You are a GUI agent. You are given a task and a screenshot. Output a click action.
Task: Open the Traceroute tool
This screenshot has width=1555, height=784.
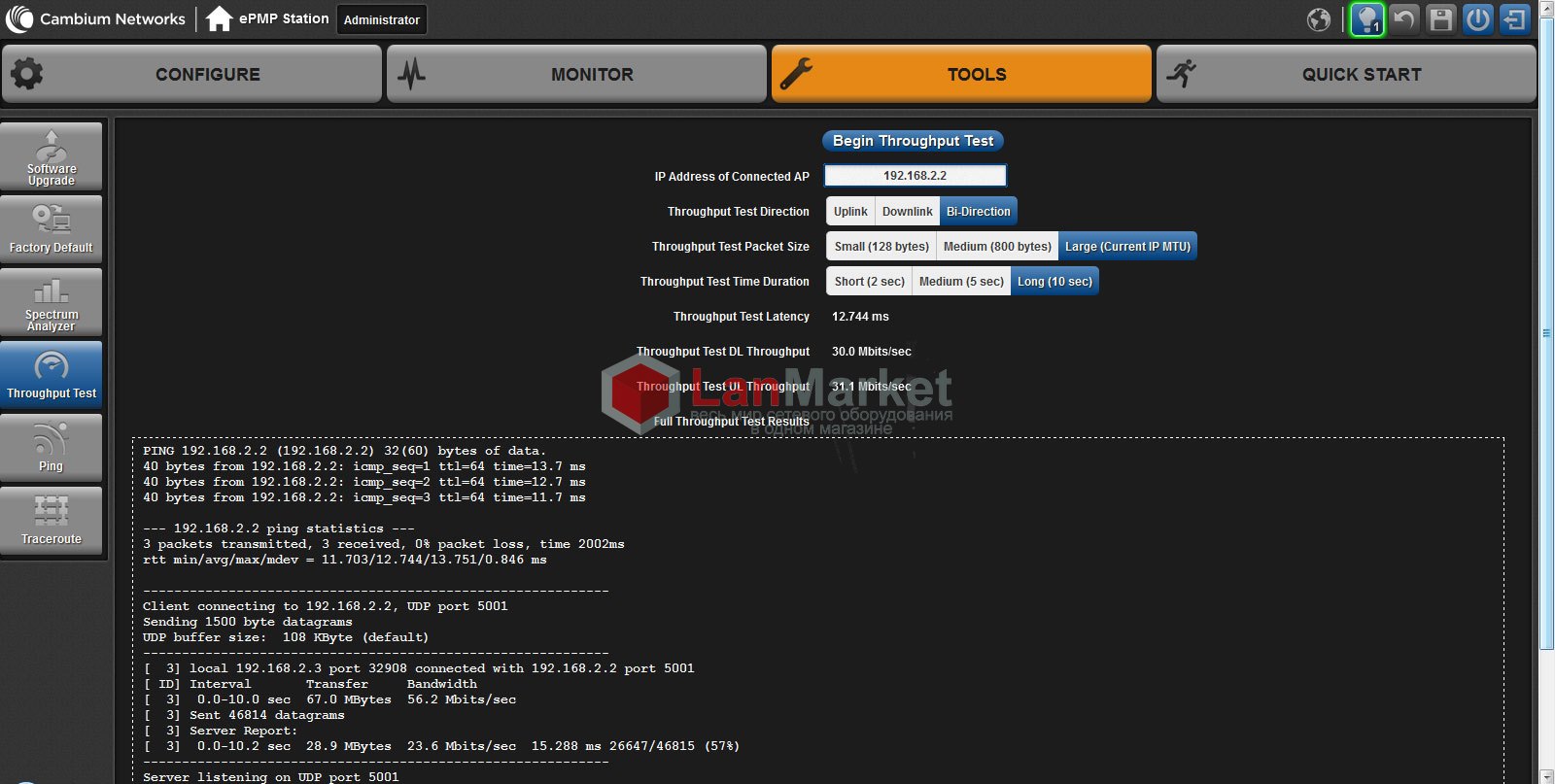52,521
